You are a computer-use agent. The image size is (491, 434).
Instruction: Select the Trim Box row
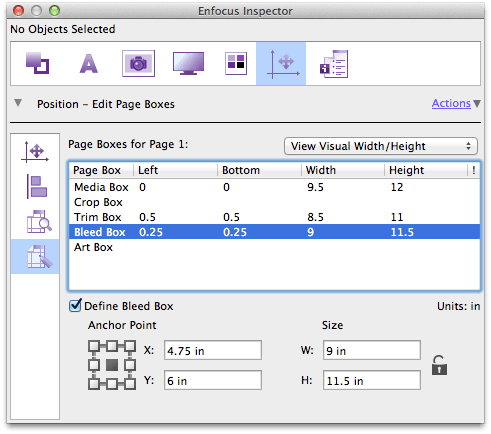point(274,217)
